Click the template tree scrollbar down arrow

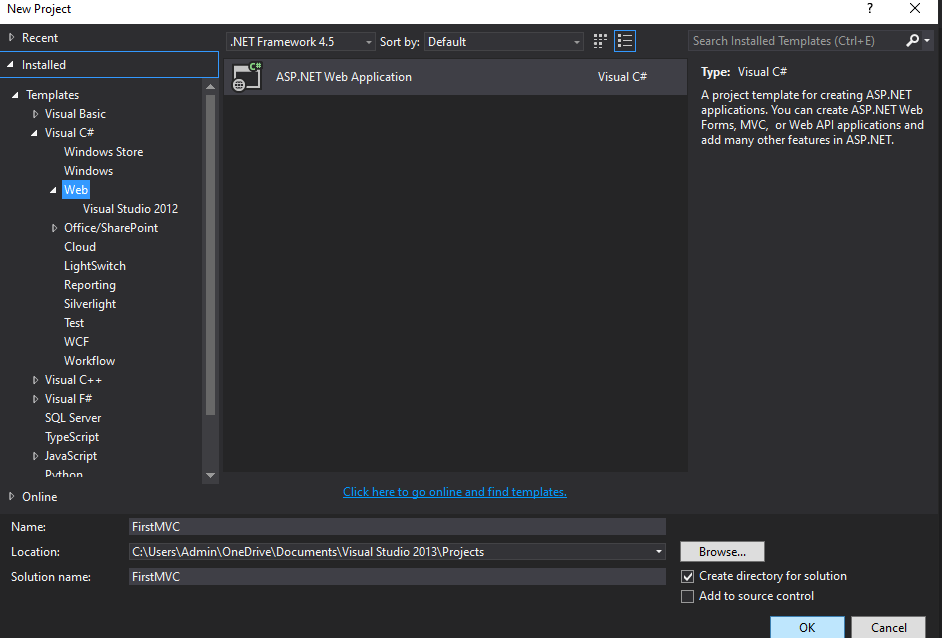coord(210,475)
